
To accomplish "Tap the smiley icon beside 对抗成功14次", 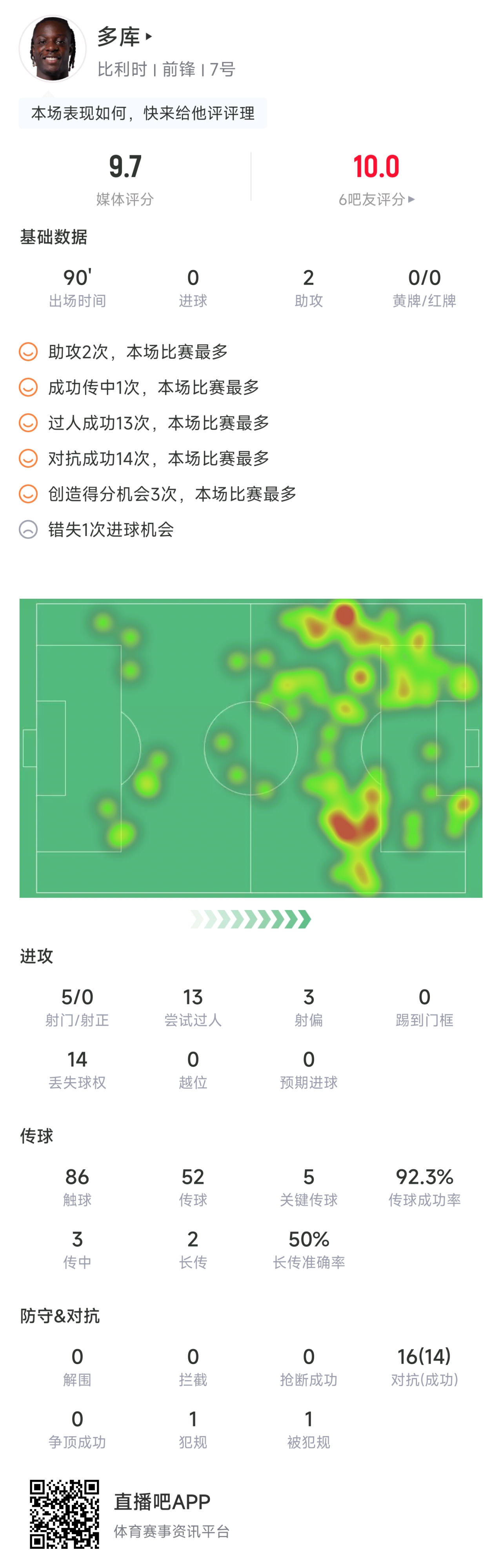I will (x=28, y=458).
